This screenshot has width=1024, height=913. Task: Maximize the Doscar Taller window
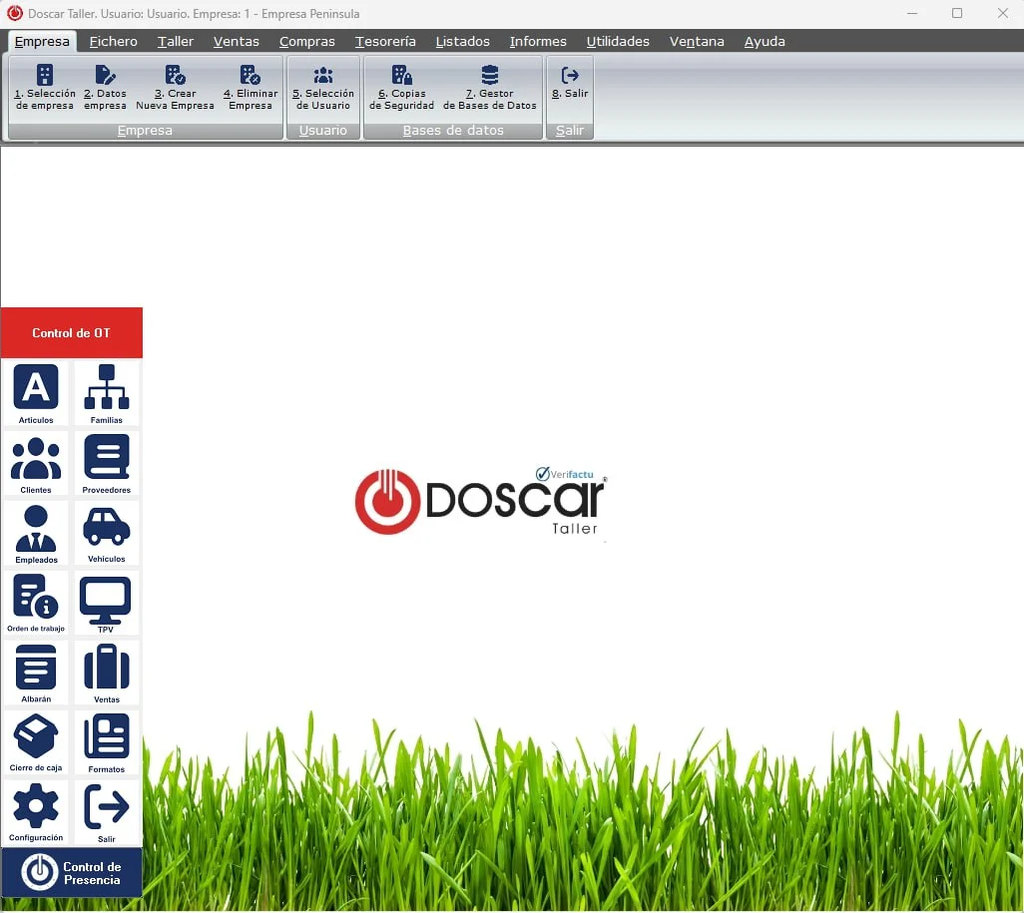pos(957,13)
